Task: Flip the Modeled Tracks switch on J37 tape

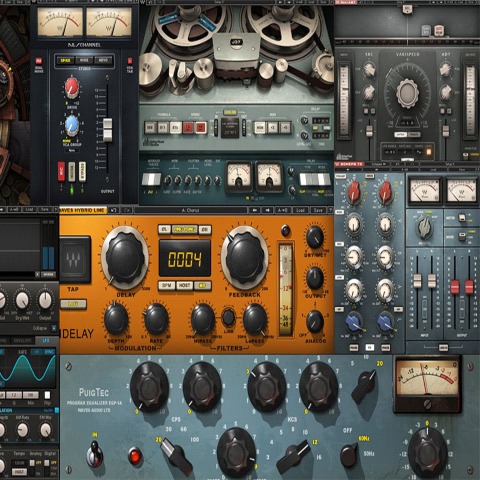Action: [x=152, y=180]
